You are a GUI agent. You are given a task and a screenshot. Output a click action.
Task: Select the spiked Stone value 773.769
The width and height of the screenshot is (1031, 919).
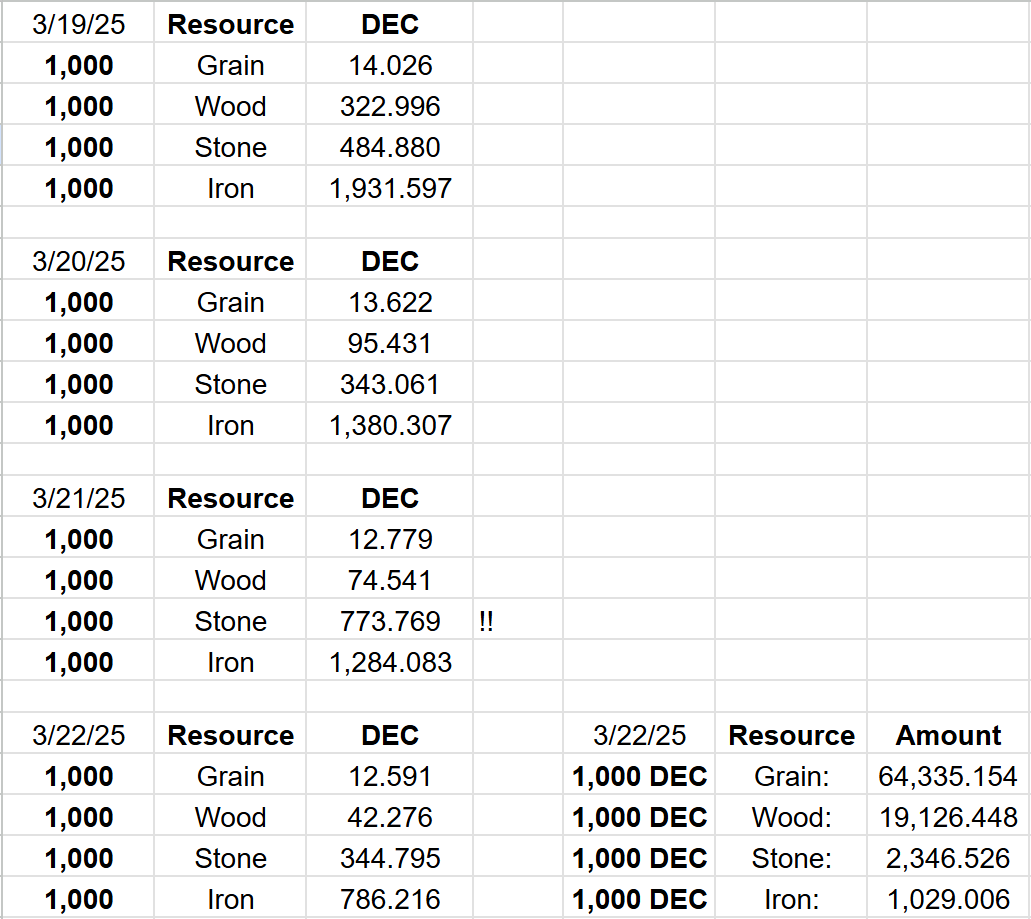click(x=390, y=621)
